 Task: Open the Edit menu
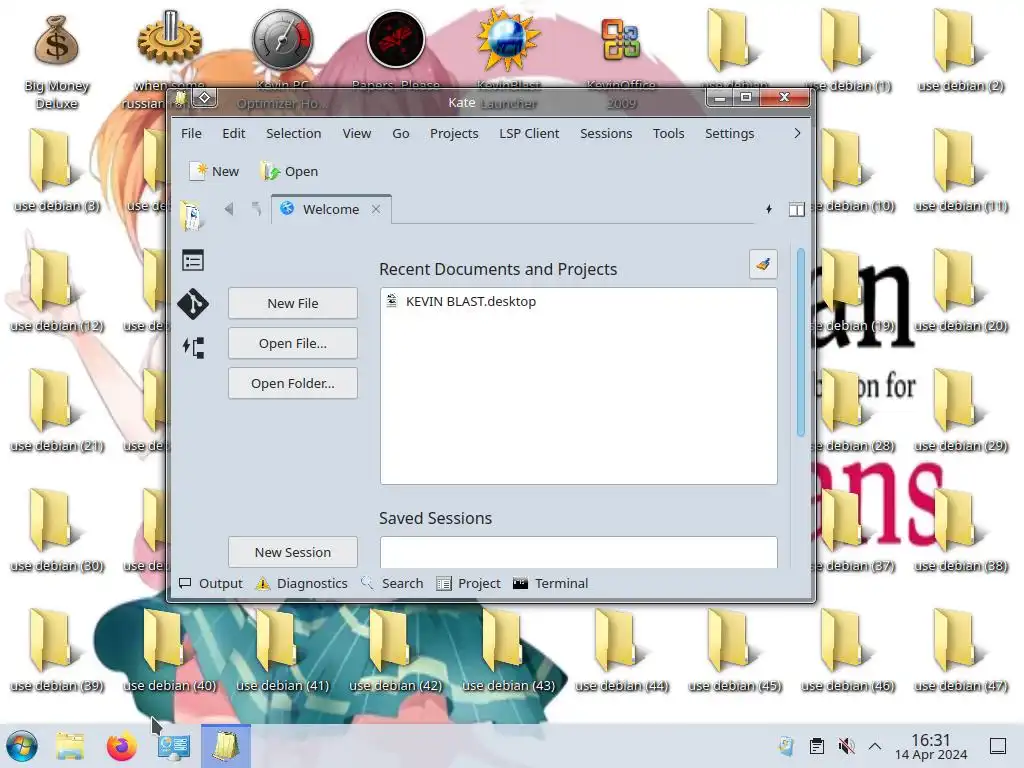pyautogui.click(x=234, y=133)
